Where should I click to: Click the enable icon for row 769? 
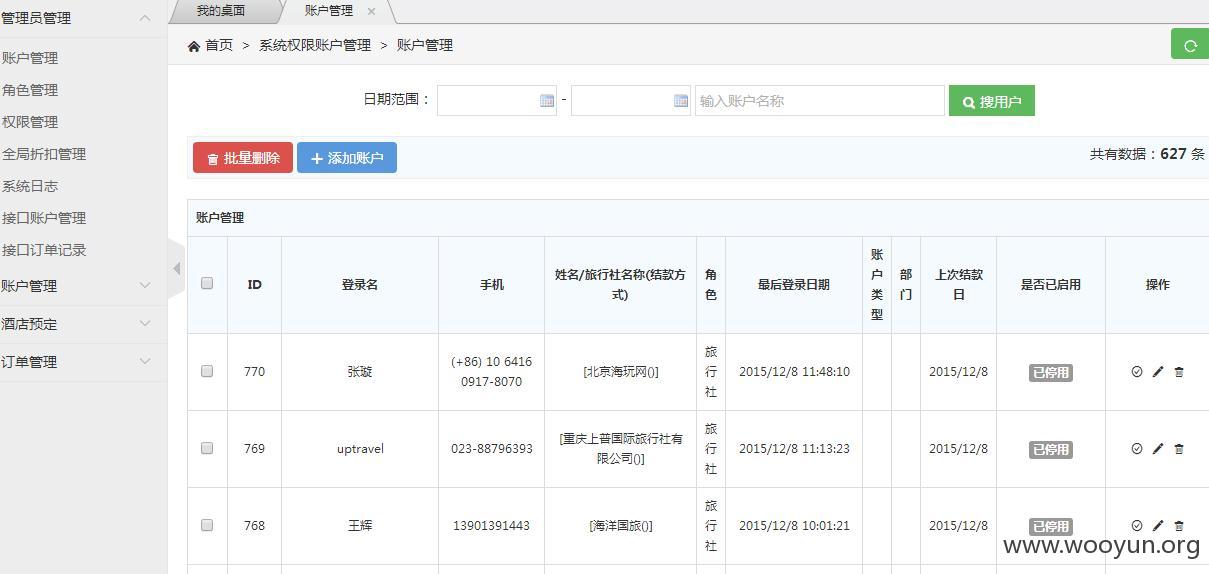[x=1137, y=449]
